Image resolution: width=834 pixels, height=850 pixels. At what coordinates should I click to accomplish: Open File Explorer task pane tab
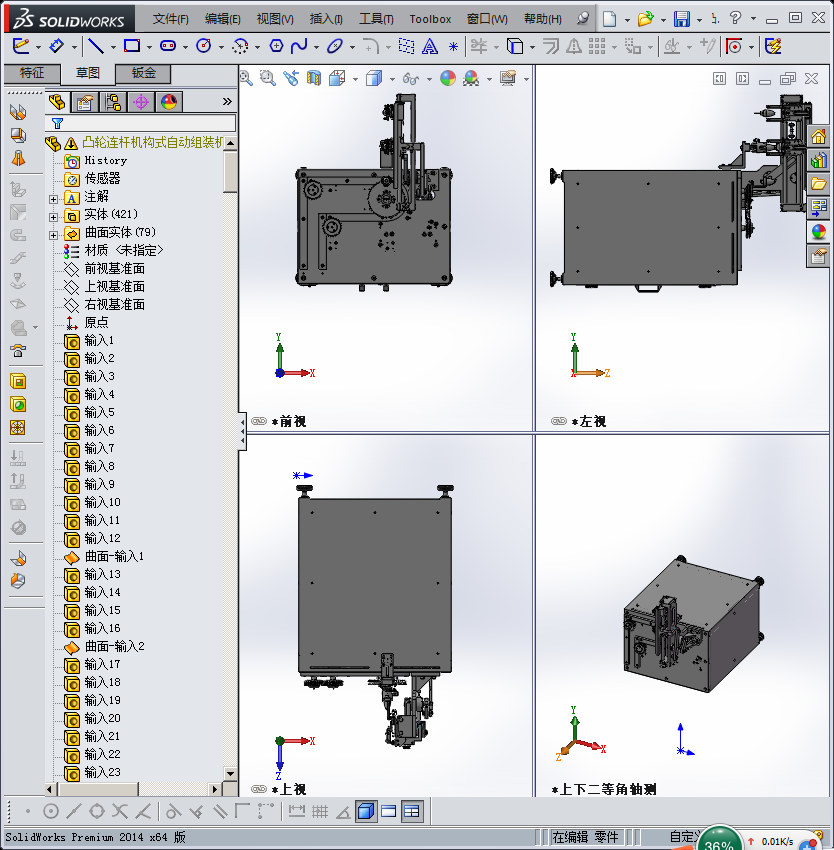(818, 183)
